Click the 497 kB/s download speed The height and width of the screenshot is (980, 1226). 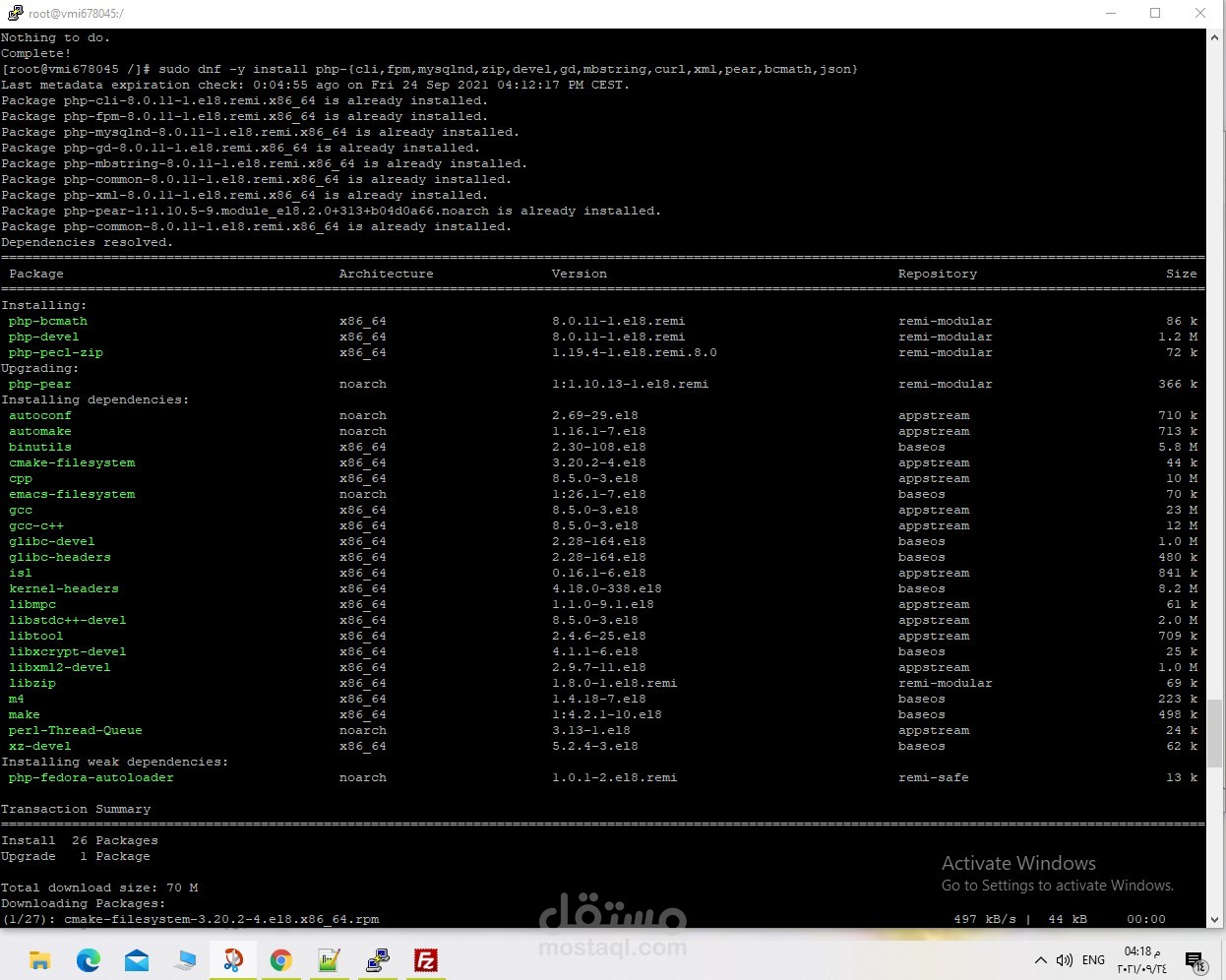click(985, 919)
